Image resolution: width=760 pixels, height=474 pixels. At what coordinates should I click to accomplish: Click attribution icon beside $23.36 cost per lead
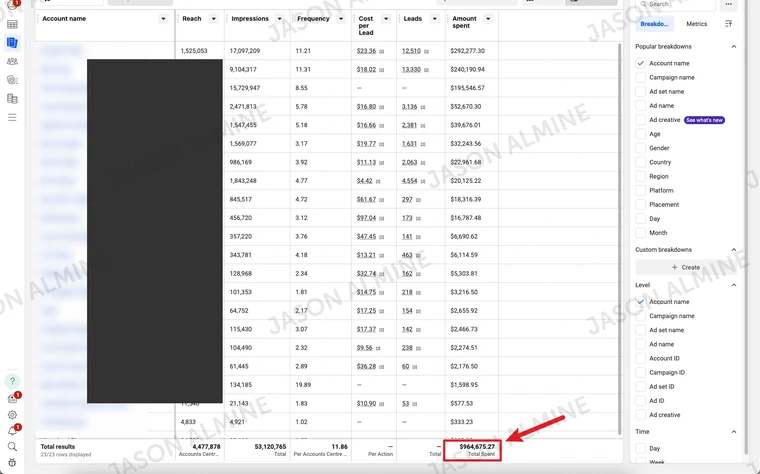point(382,51)
